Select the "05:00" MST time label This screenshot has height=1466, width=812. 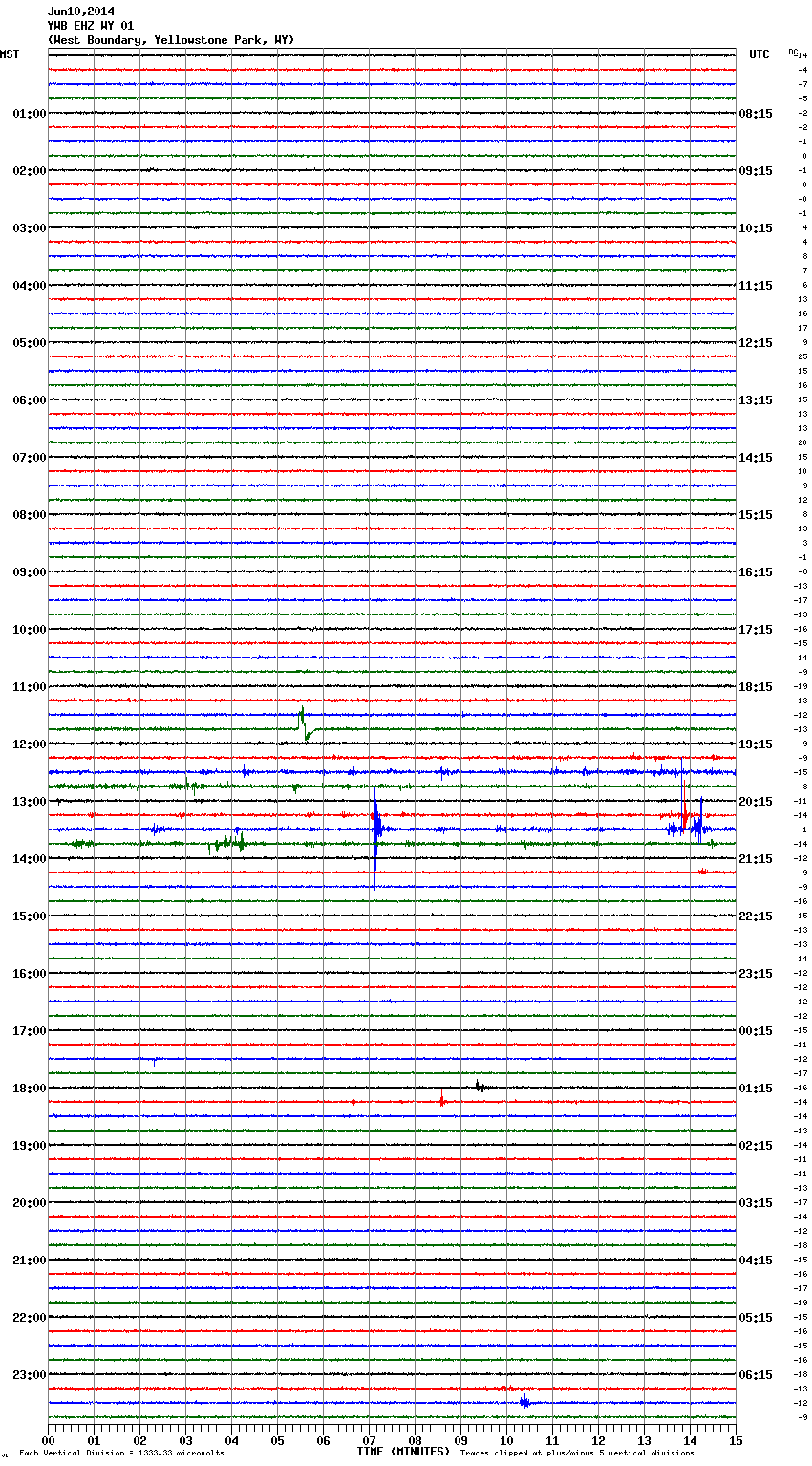[x=29, y=343]
